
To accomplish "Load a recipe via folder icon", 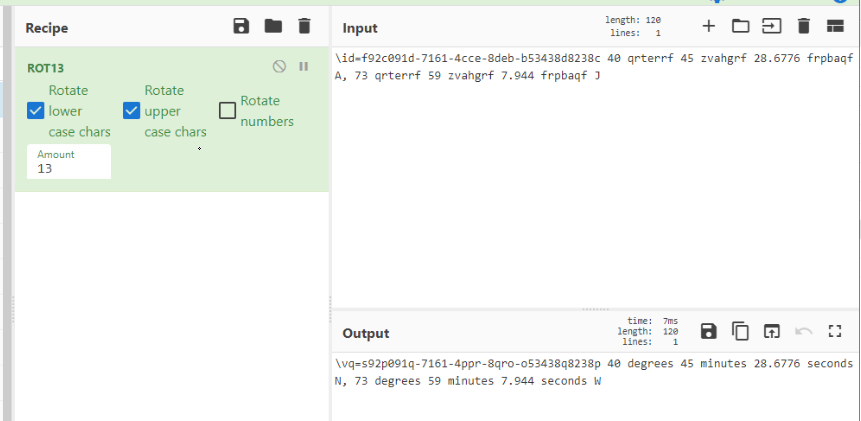I will click(273, 27).
